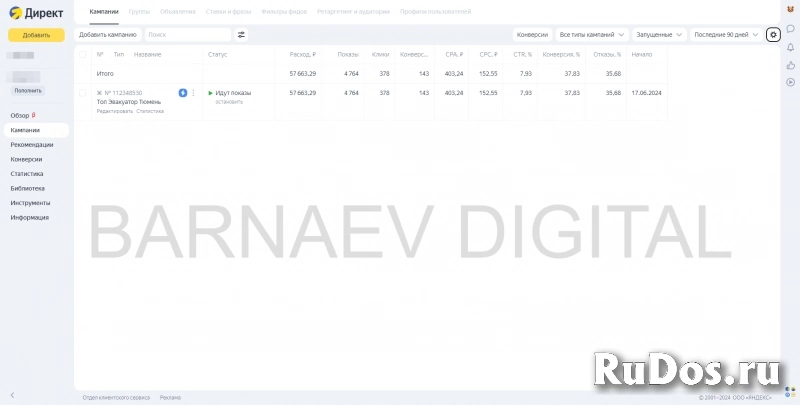Sort by CTR, % column header
This screenshot has width=800, height=405.
[523, 55]
